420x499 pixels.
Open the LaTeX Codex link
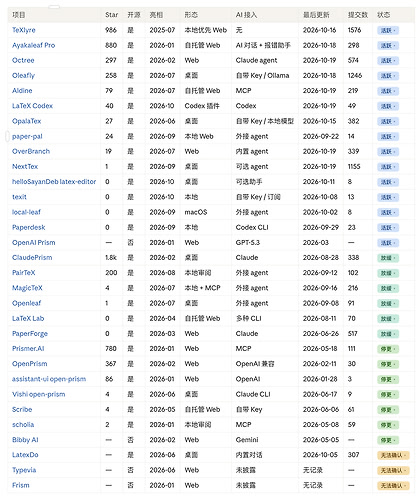tap(32, 106)
